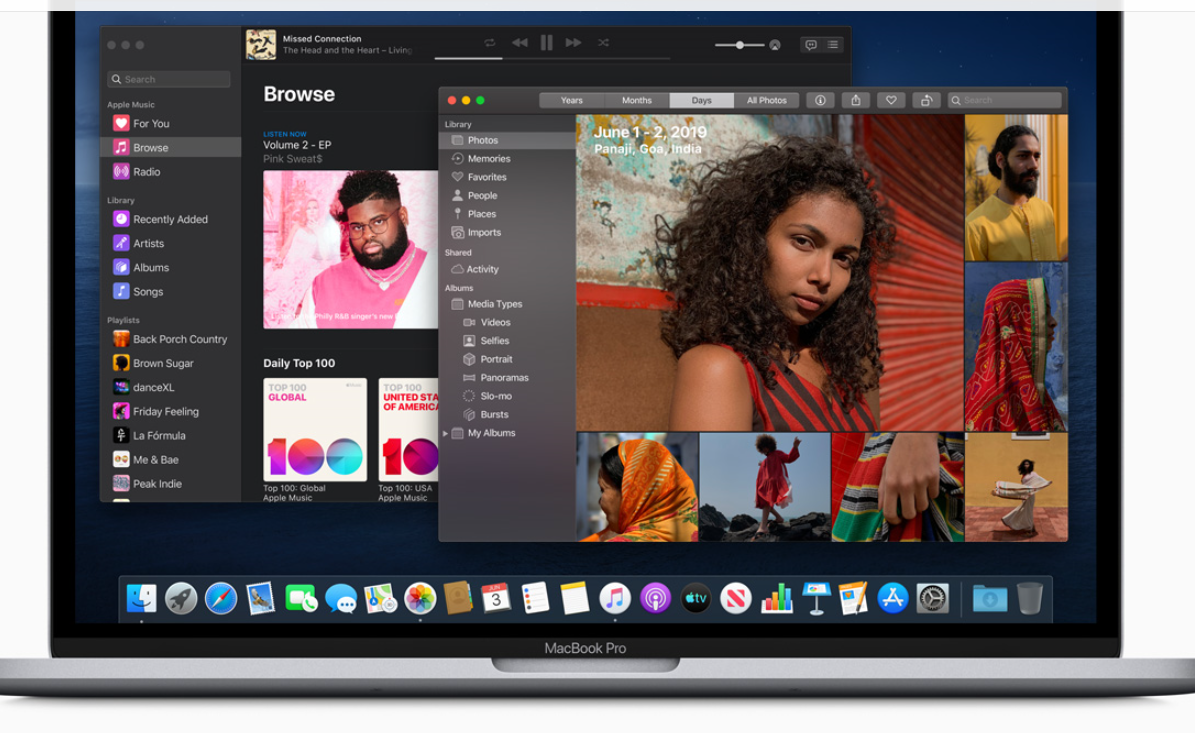Open the Friday Feeling playlist
This screenshot has width=1195, height=733.
(x=171, y=411)
